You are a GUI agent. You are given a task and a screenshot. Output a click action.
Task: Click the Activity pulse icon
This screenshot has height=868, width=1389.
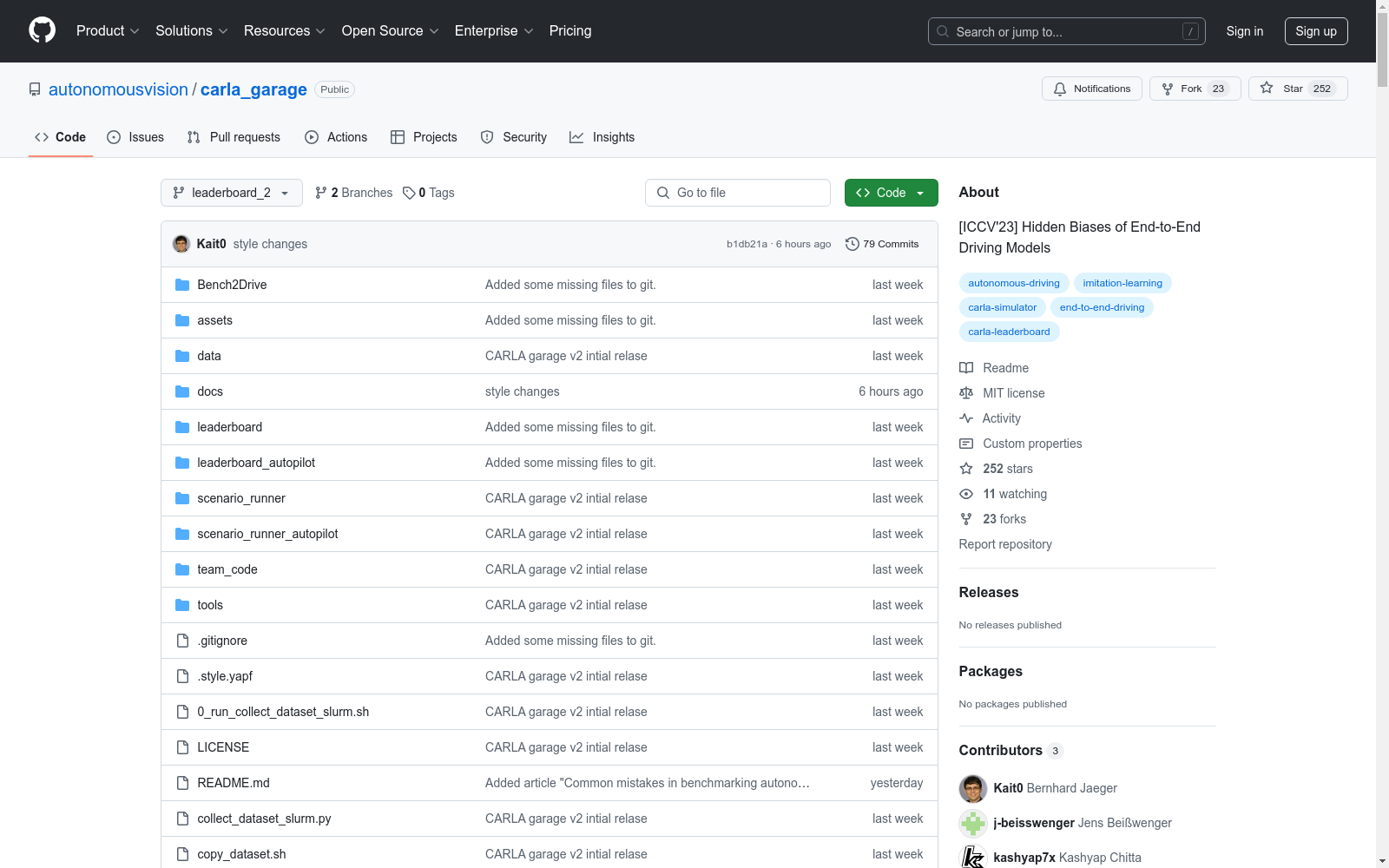click(966, 418)
